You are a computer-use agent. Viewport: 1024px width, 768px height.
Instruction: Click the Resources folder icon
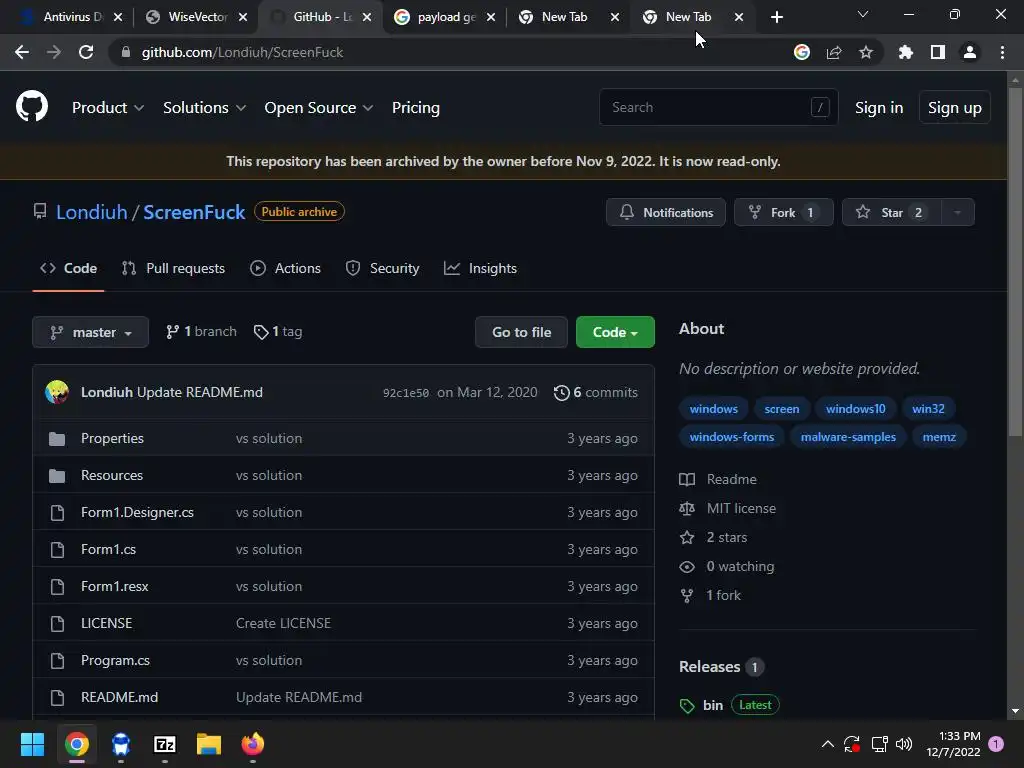(57, 475)
